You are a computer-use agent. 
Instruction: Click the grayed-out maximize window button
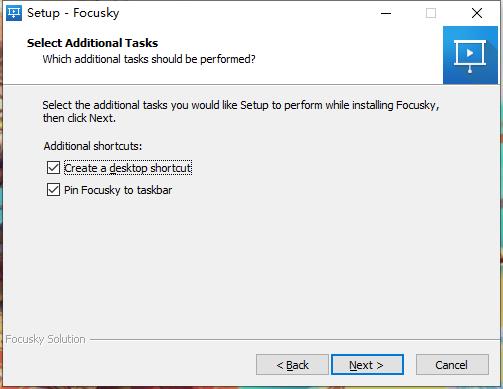point(431,13)
